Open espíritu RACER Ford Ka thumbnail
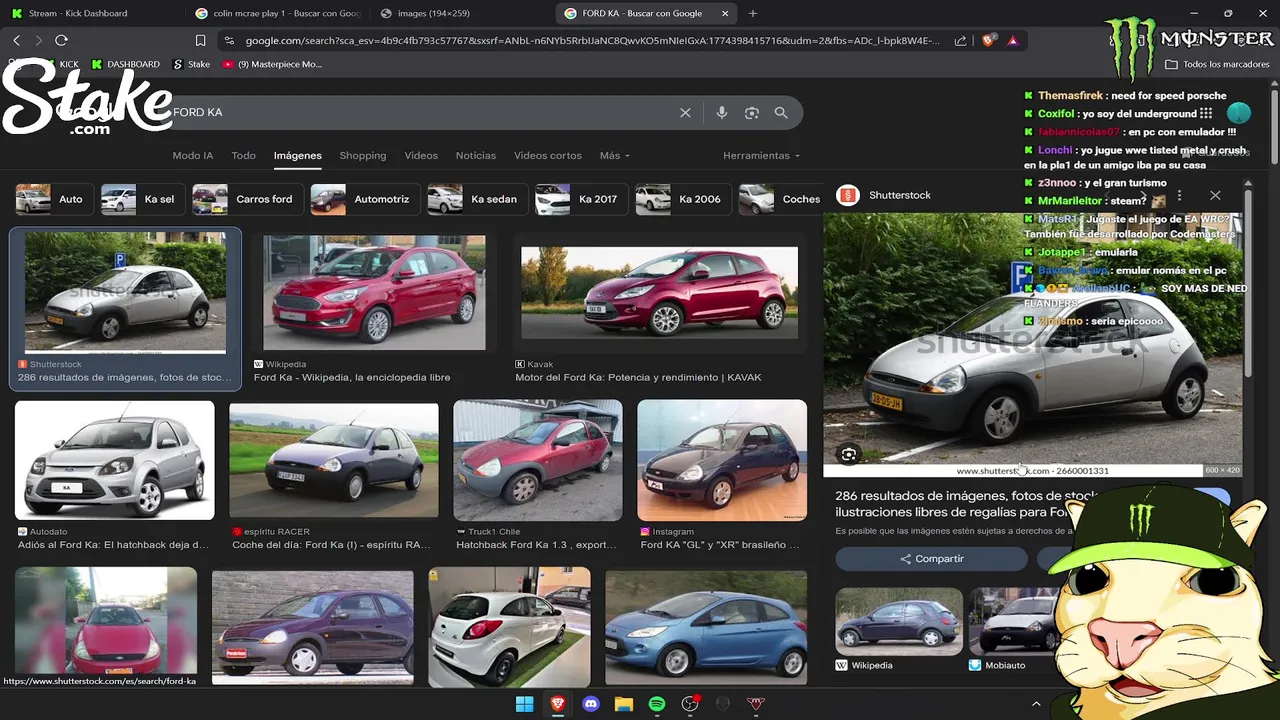 point(333,460)
